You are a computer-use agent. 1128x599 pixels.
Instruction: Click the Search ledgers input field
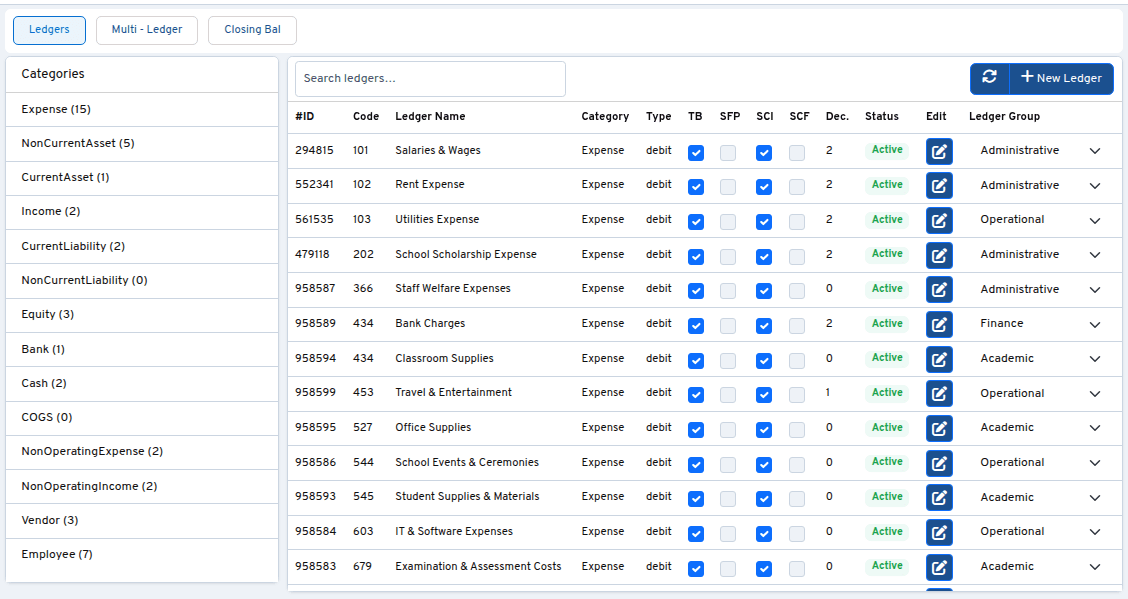tap(430, 78)
